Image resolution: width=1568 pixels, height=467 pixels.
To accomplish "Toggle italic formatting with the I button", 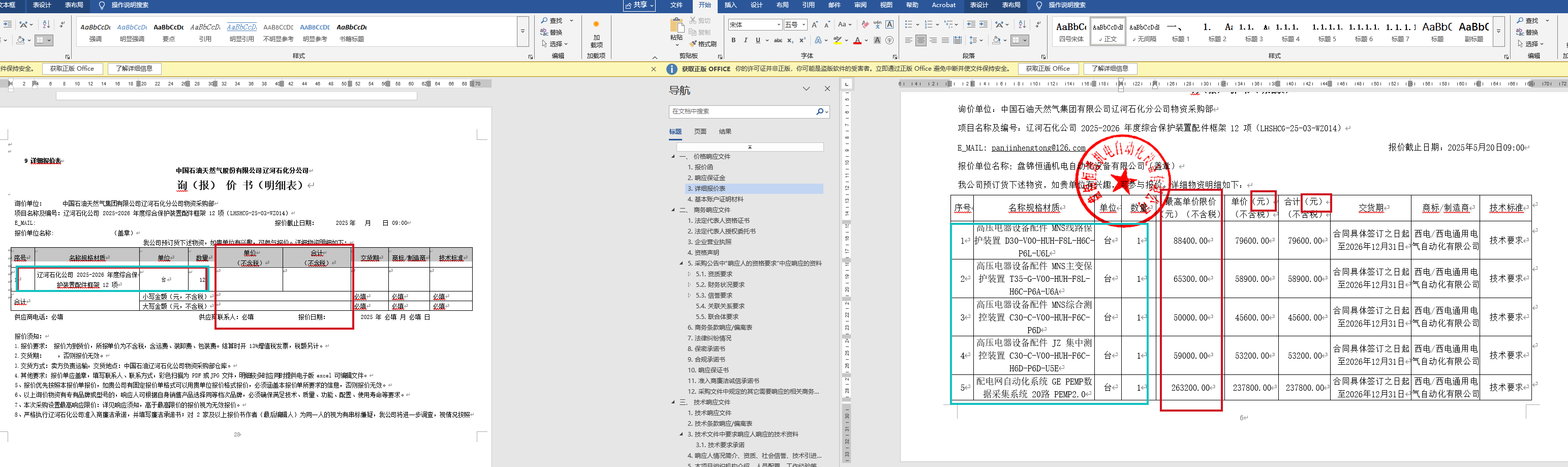I will [x=746, y=41].
